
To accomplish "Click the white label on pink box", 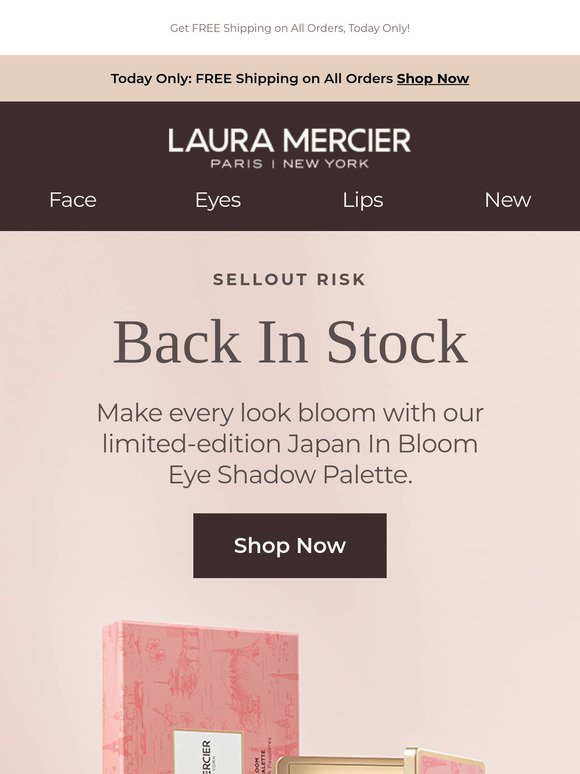I will click(207, 751).
